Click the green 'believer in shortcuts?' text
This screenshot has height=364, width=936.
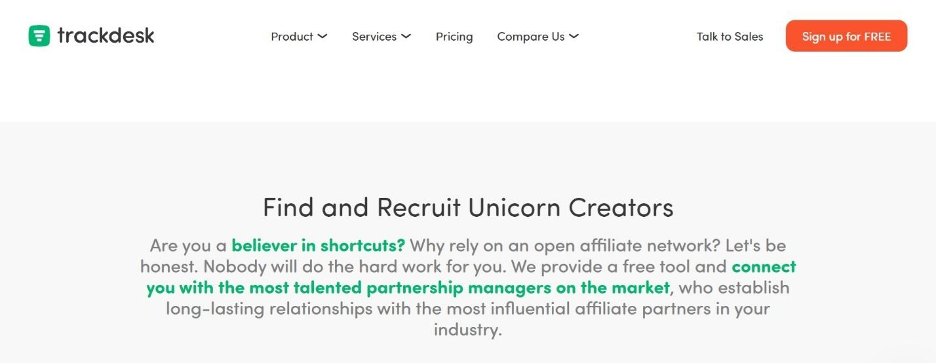point(319,245)
